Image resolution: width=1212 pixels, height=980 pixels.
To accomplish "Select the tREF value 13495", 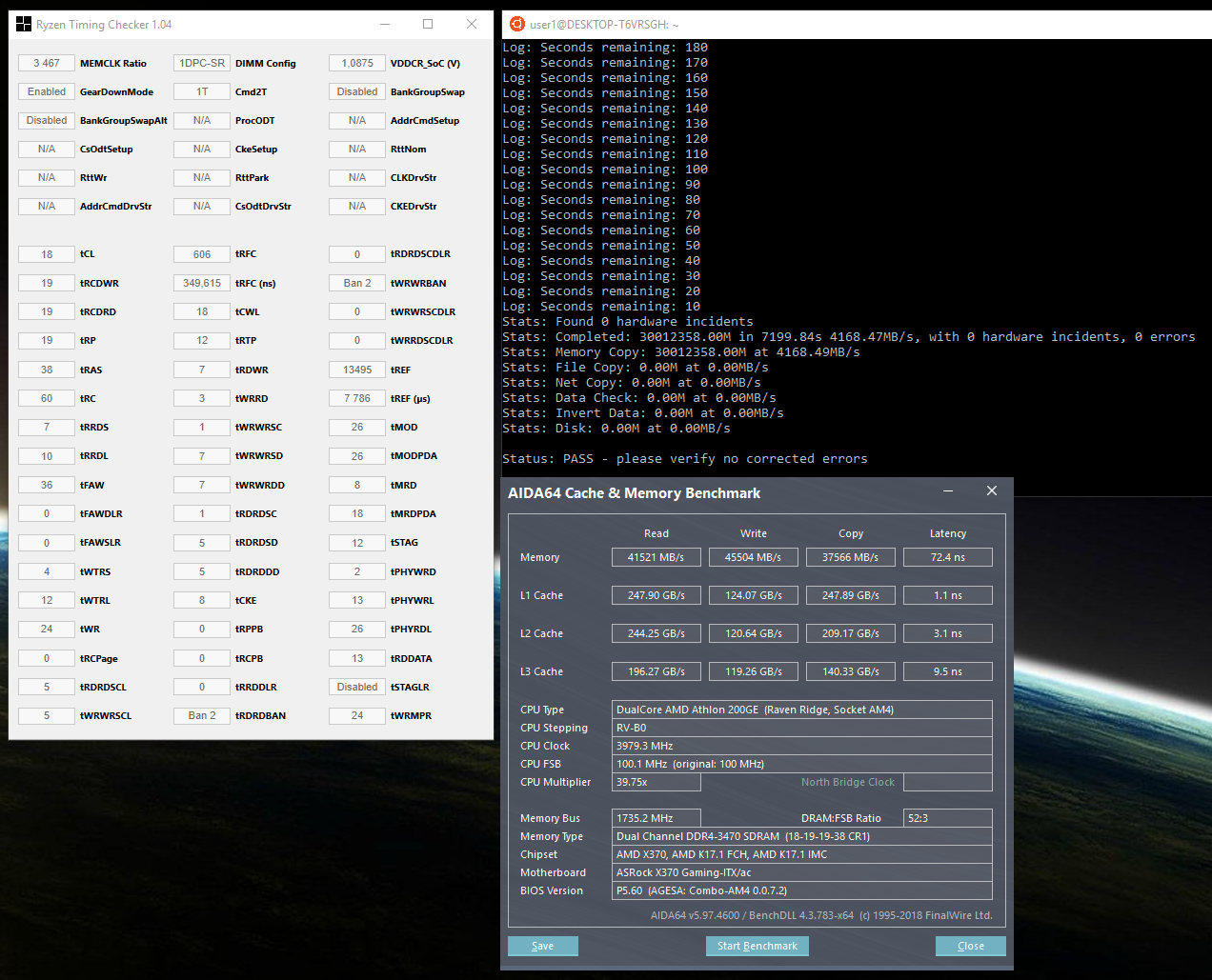I will tap(357, 370).
